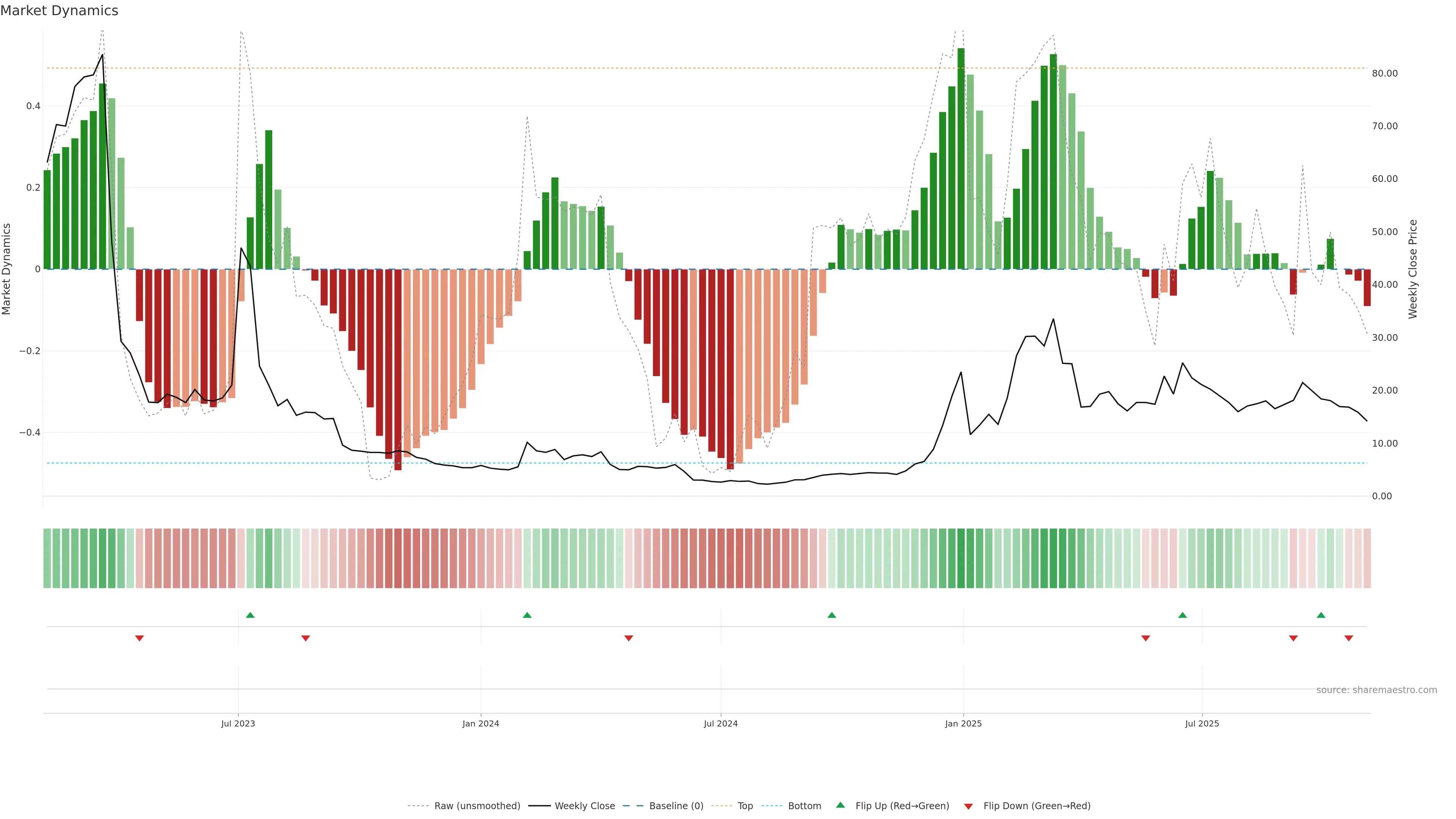Image resolution: width=1456 pixels, height=819 pixels.
Task: Click the green flip-up marker just before Jul 2025
Action: point(1183,615)
